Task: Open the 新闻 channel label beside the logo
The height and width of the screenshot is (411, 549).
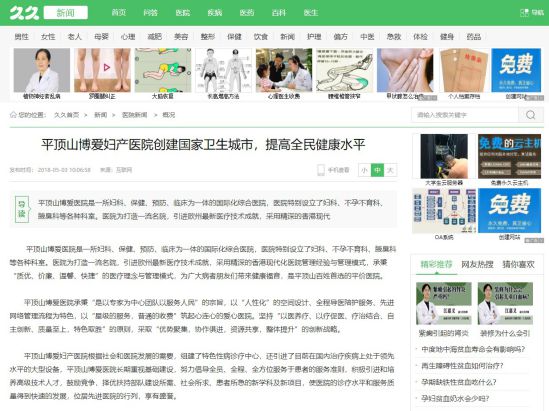Action: coord(65,13)
